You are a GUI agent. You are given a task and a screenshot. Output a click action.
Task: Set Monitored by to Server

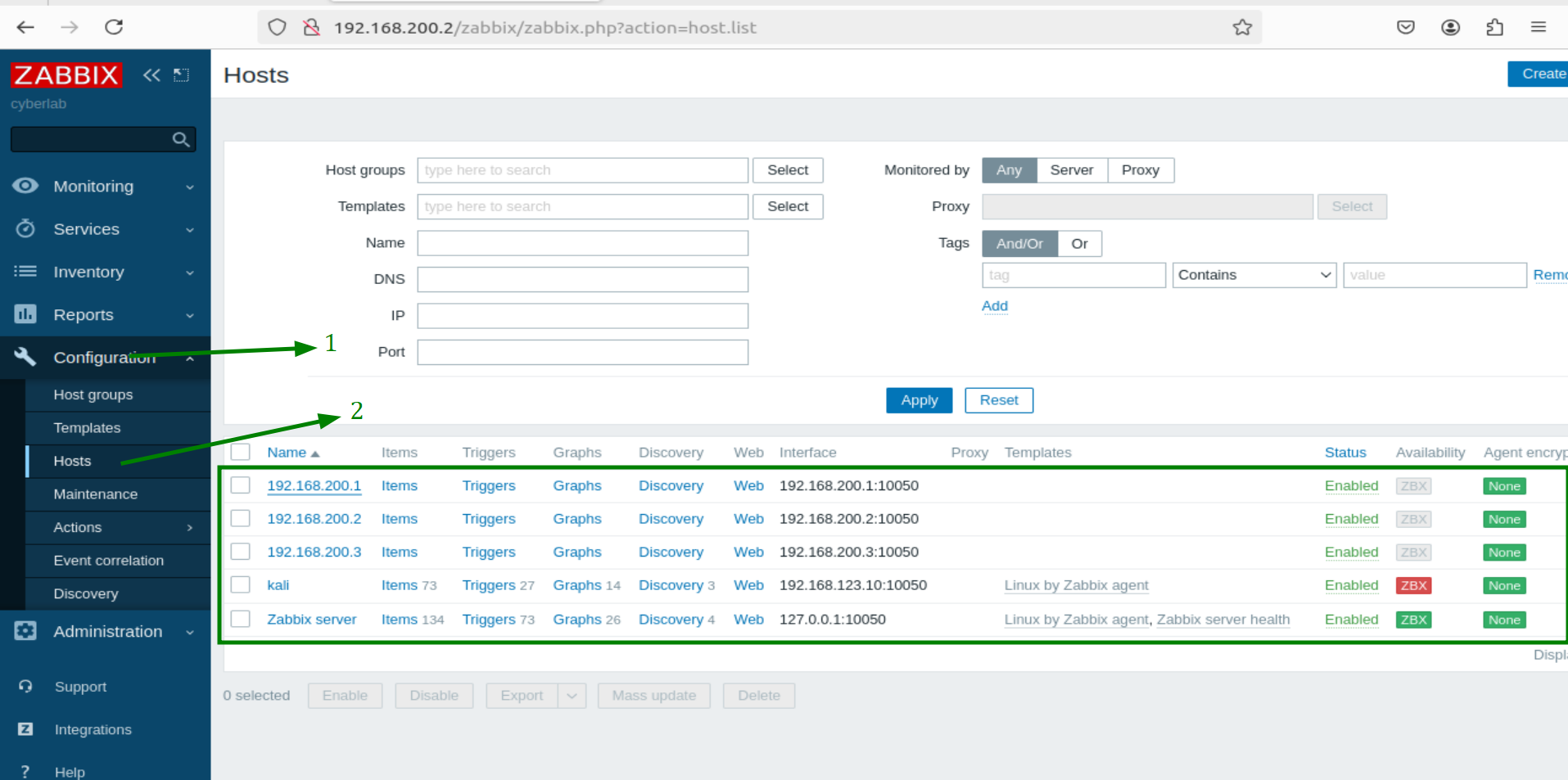click(x=1072, y=170)
